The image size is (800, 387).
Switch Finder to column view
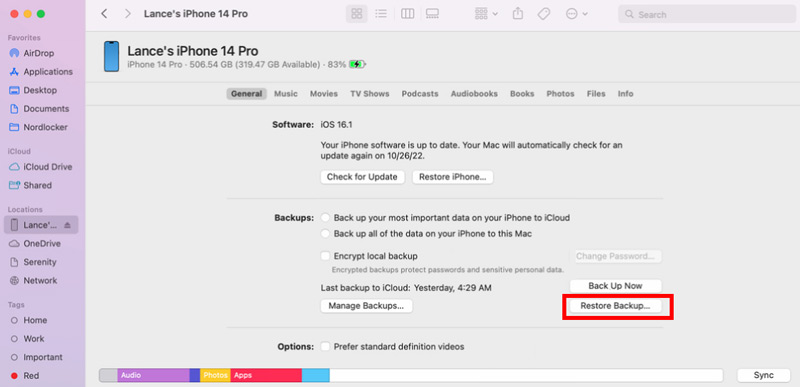click(x=407, y=14)
